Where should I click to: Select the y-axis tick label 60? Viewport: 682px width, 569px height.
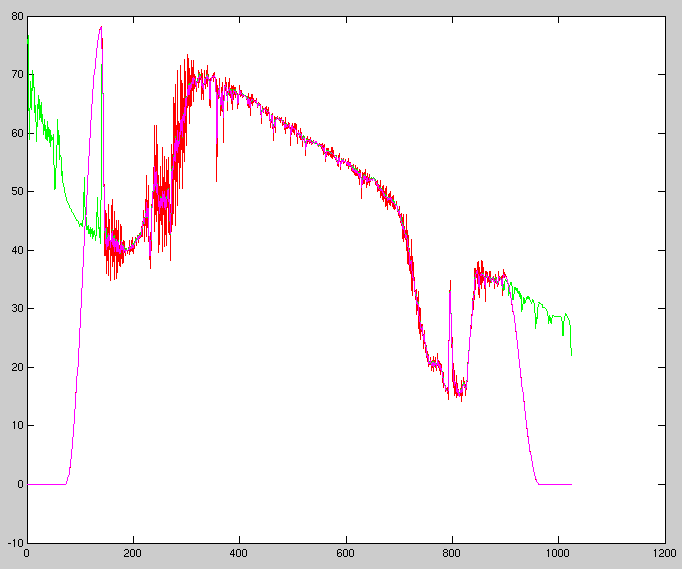pos(17,133)
